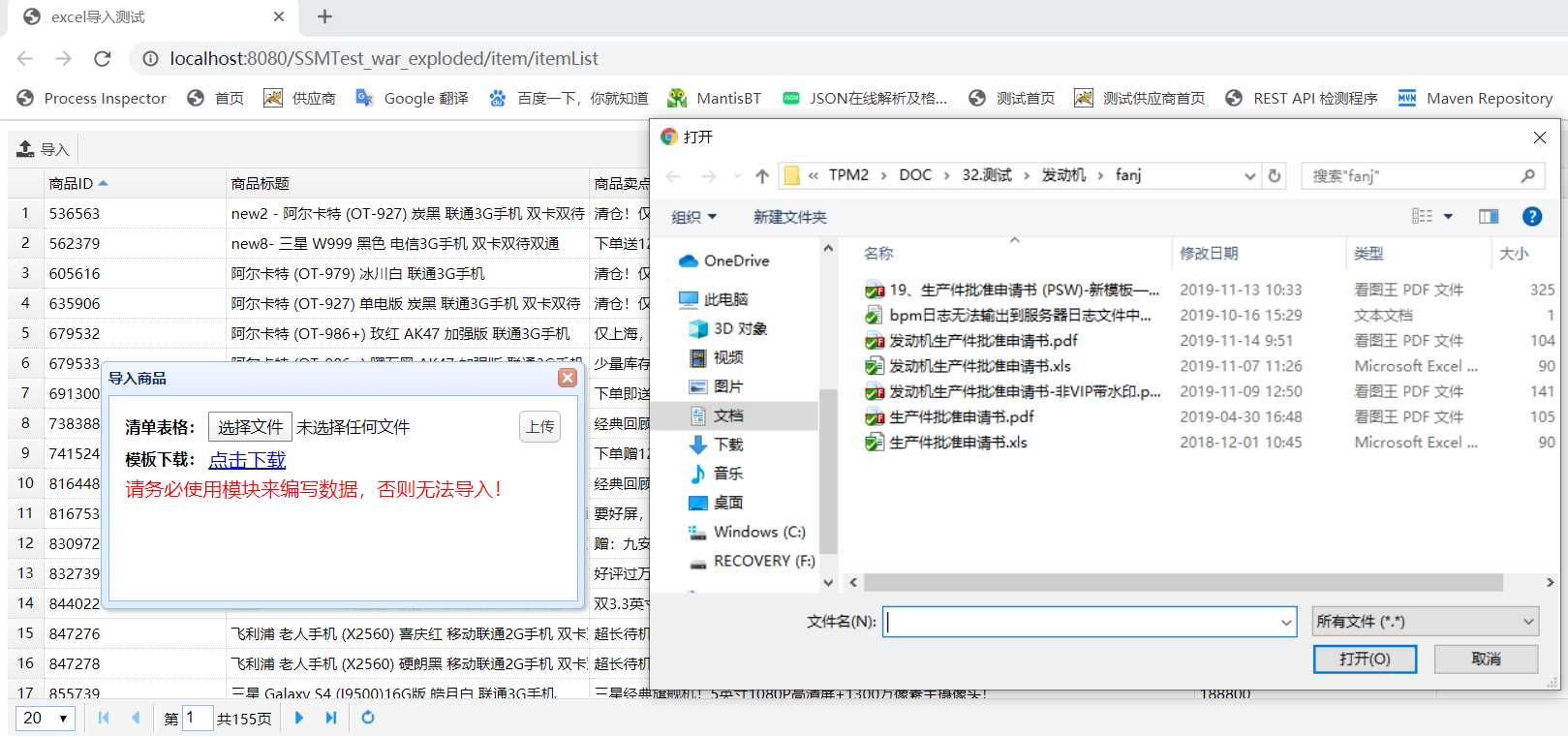Open the page size dropdown showing 20
The image size is (1568, 737).
[46, 718]
